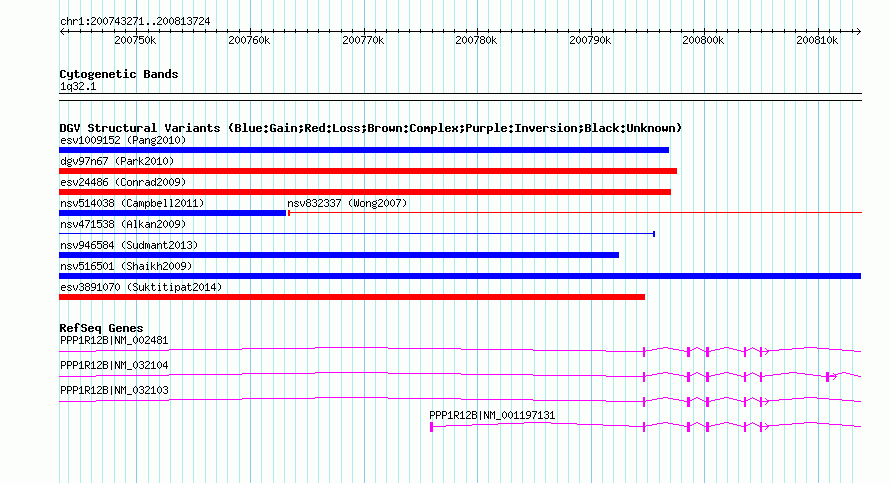The width and height of the screenshot is (890, 483).
Task: Click the last exon of NM_032104 near 200810k
Action: pos(828,377)
